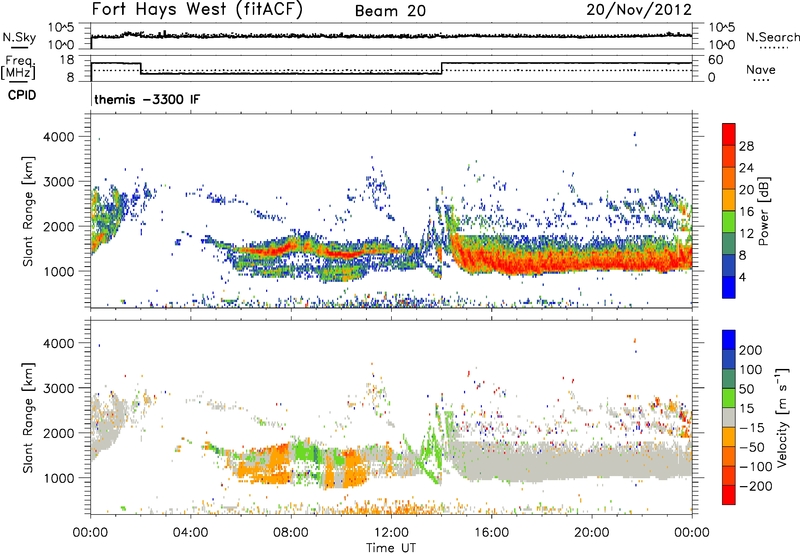Click the '18' frequency axis tick
The image size is (800, 554).
tap(67, 60)
